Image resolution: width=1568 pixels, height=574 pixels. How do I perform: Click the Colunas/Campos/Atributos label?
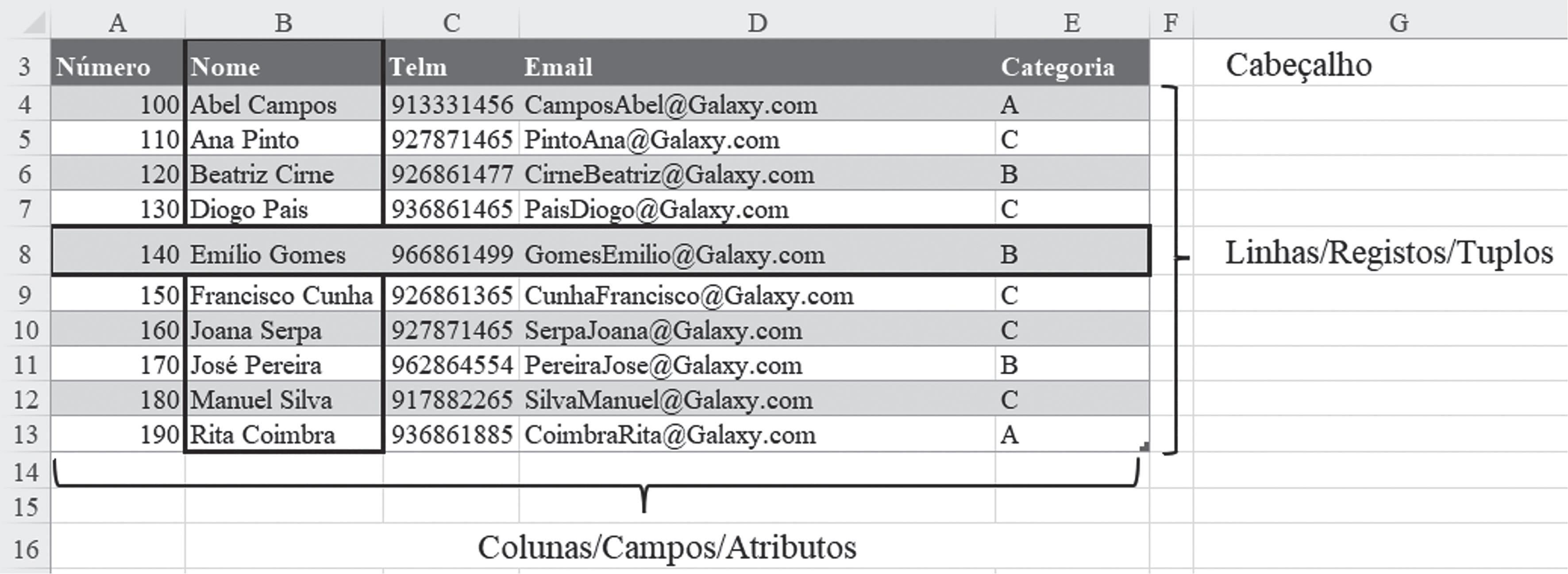[666, 547]
